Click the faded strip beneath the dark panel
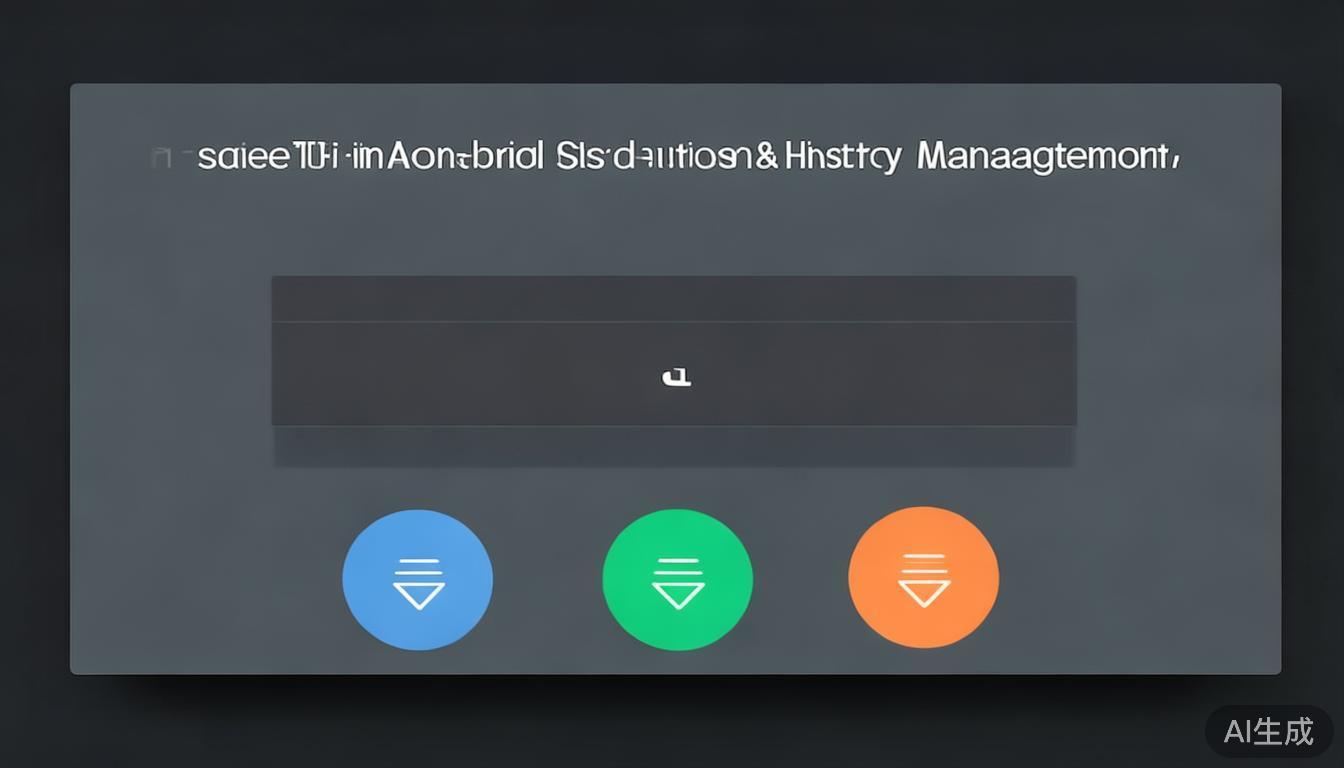 (674, 446)
